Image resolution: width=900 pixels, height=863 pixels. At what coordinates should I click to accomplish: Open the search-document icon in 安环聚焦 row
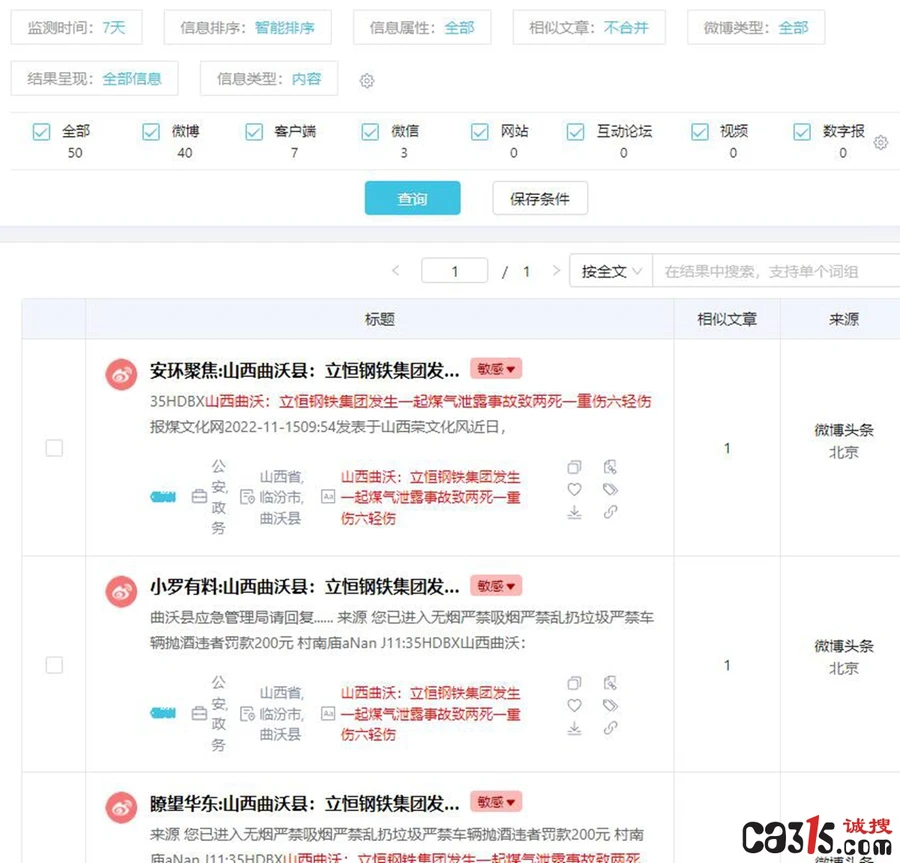point(610,467)
